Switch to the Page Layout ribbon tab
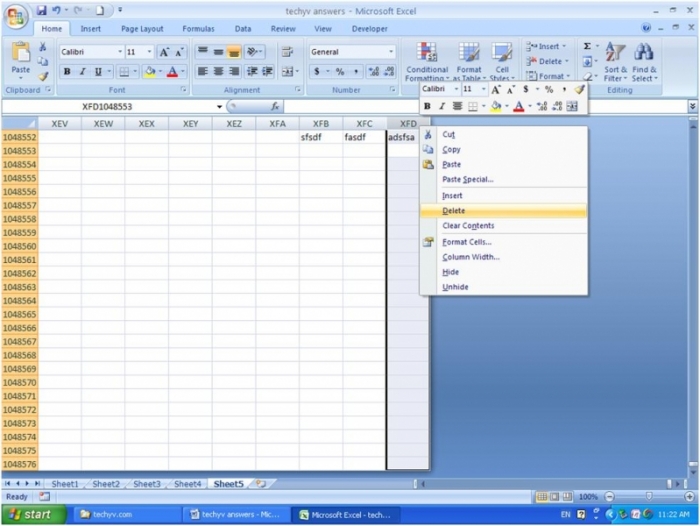This screenshot has height=526, width=700. click(142, 29)
